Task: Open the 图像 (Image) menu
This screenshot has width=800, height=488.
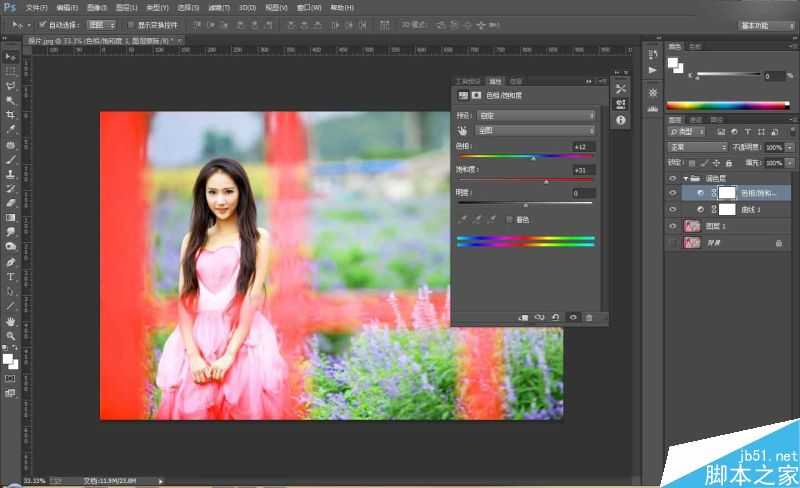Action: 98,7
